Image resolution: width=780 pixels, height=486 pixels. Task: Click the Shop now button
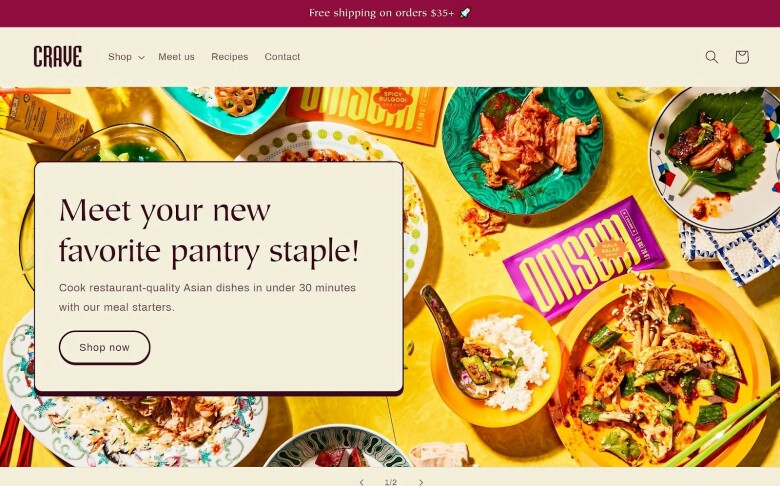pos(104,347)
